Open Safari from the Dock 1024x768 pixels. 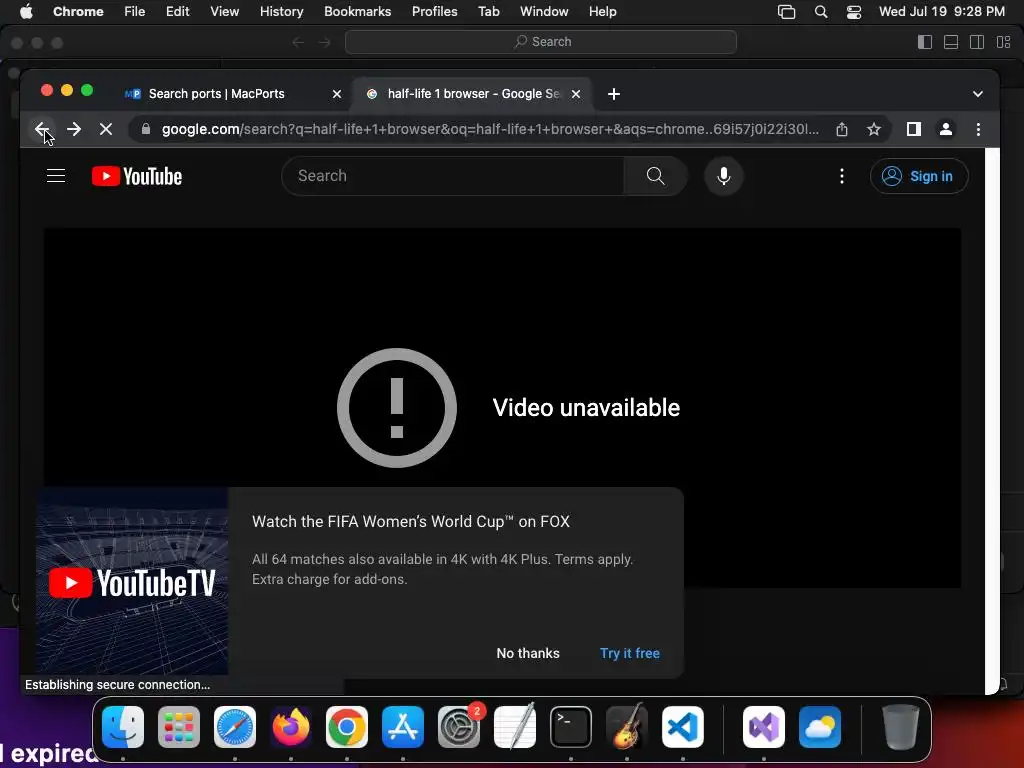pyautogui.click(x=235, y=727)
